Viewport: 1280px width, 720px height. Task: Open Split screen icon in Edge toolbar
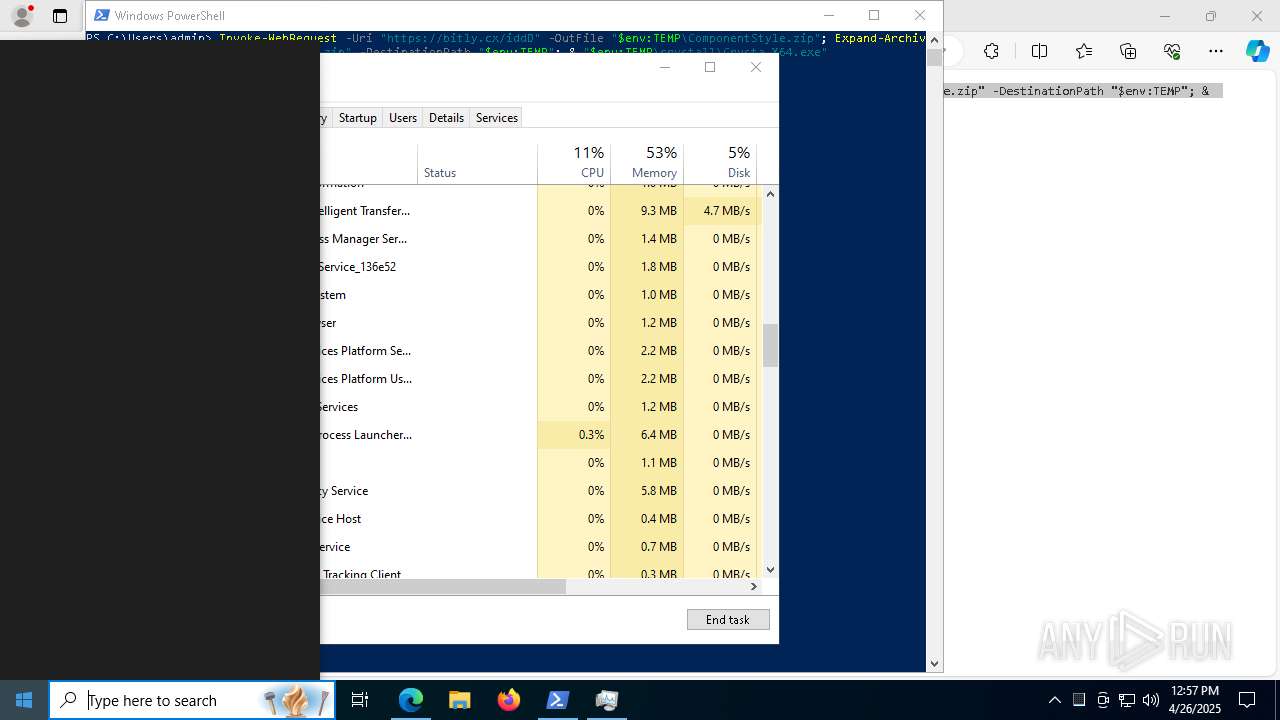1039,51
